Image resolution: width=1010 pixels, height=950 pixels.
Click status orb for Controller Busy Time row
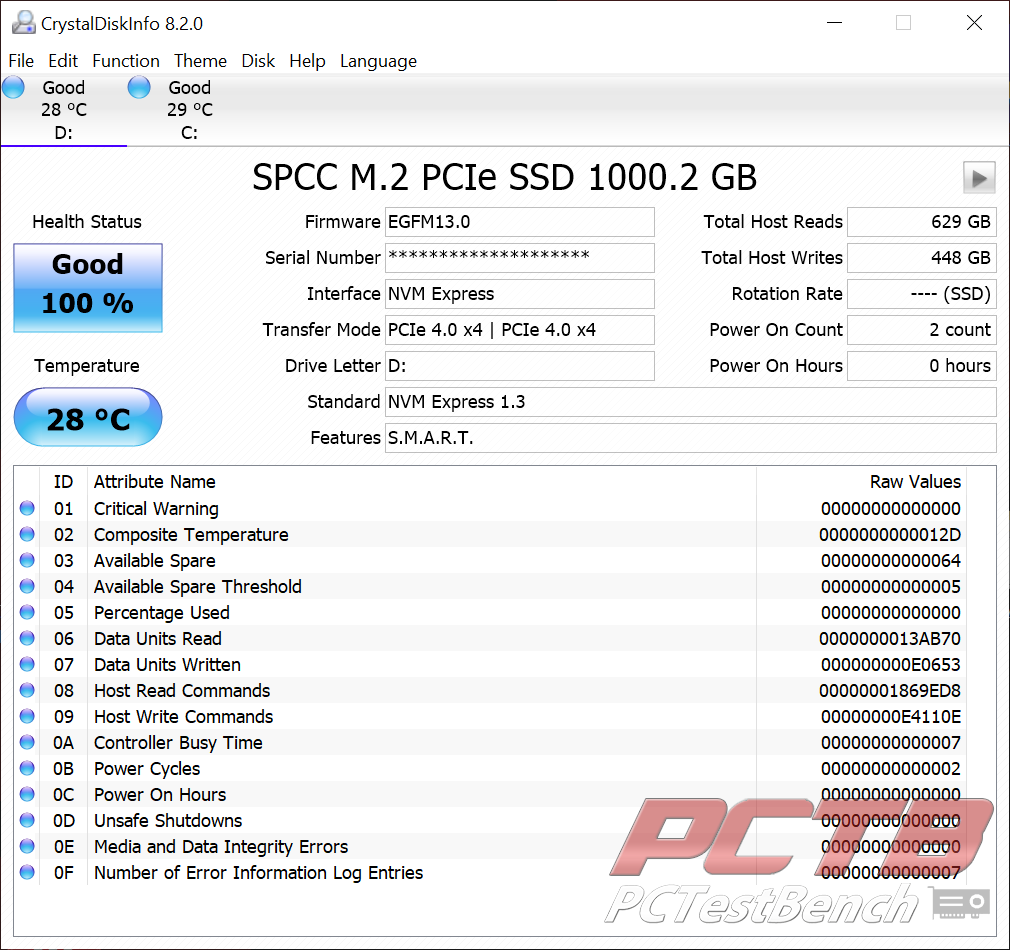27,742
